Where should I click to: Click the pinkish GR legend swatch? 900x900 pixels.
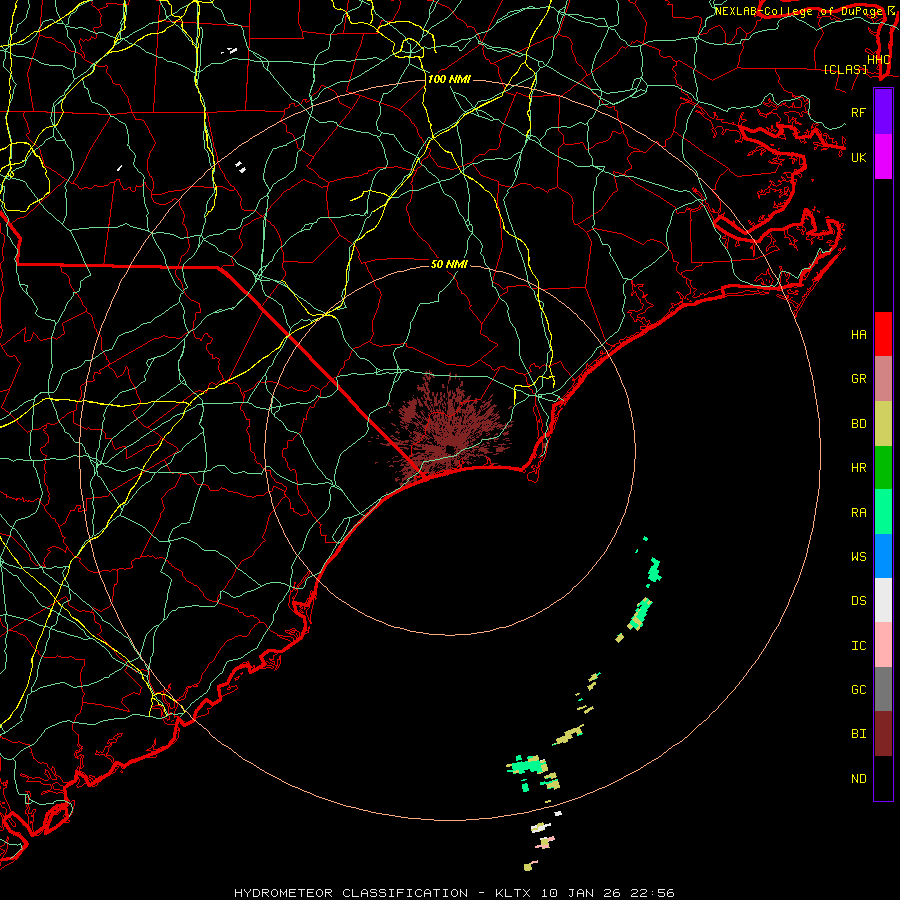(x=883, y=379)
